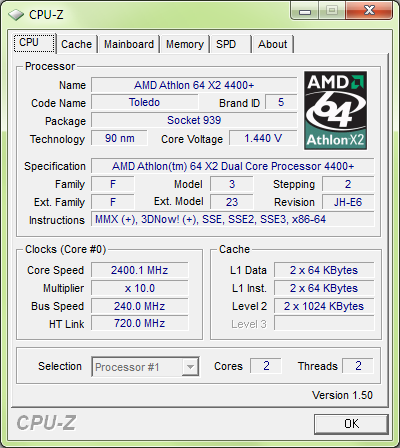Open the Mainboard tab

tap(129, 44)
